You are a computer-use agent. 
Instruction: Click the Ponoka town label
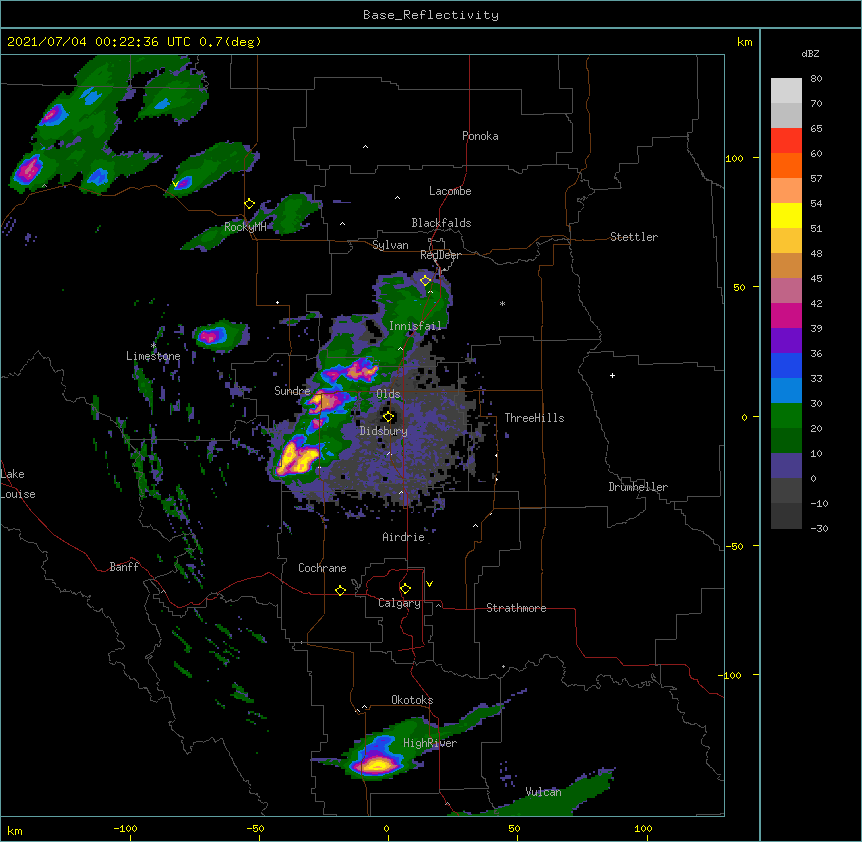click(x=480, y=136)
